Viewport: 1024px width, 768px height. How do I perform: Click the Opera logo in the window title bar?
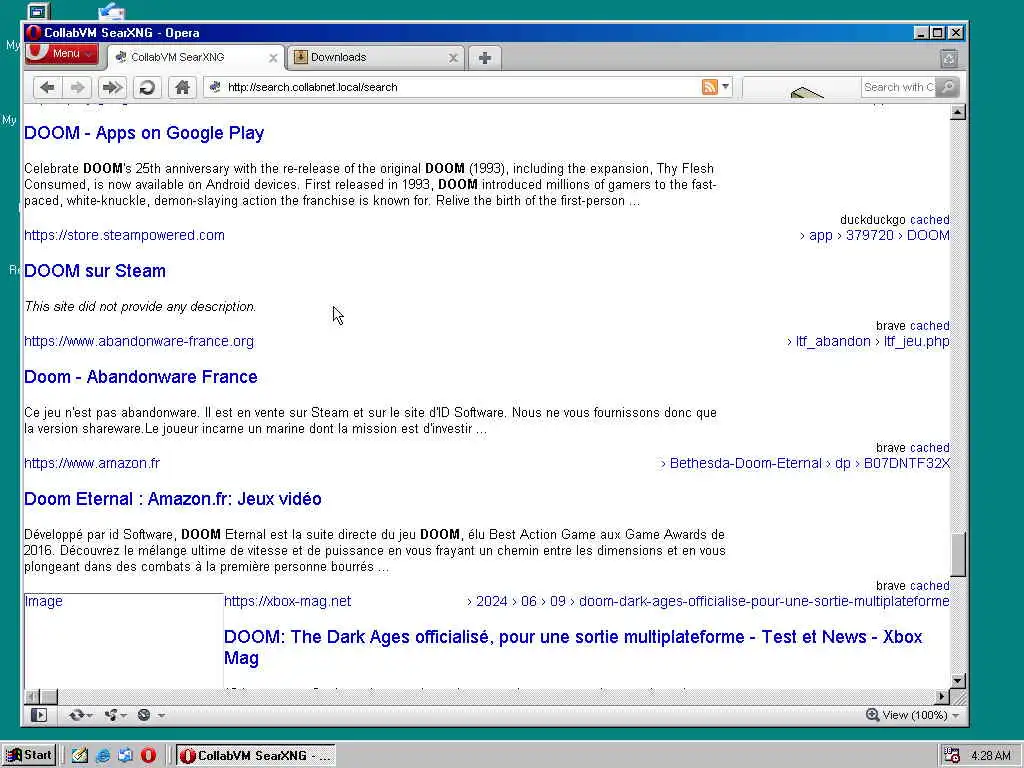(x=34, y=33)
